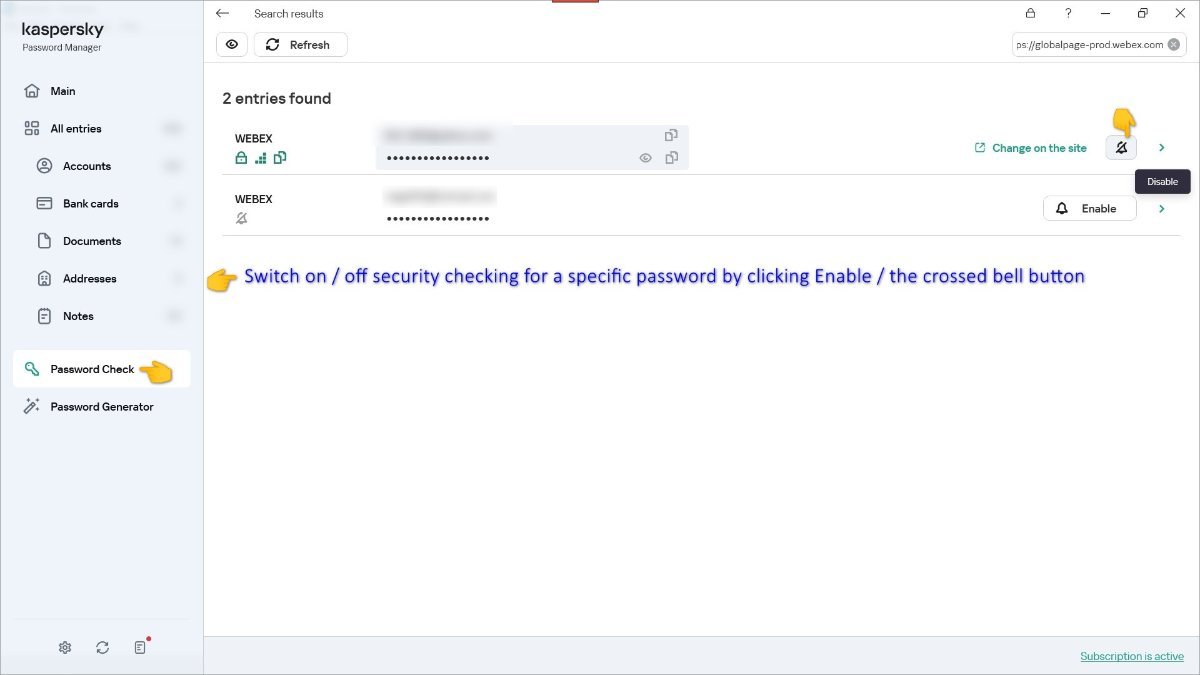Click the search box containing the webex URL
Image resolution: width=1200 pixels, height=675 pixels.
coord(1090,45)
